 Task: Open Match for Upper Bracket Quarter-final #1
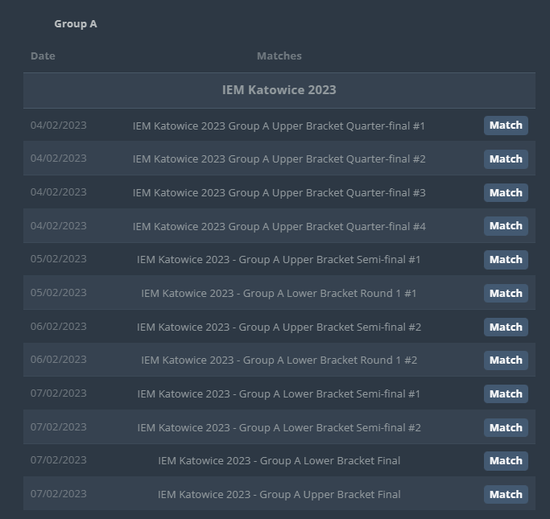506,126
